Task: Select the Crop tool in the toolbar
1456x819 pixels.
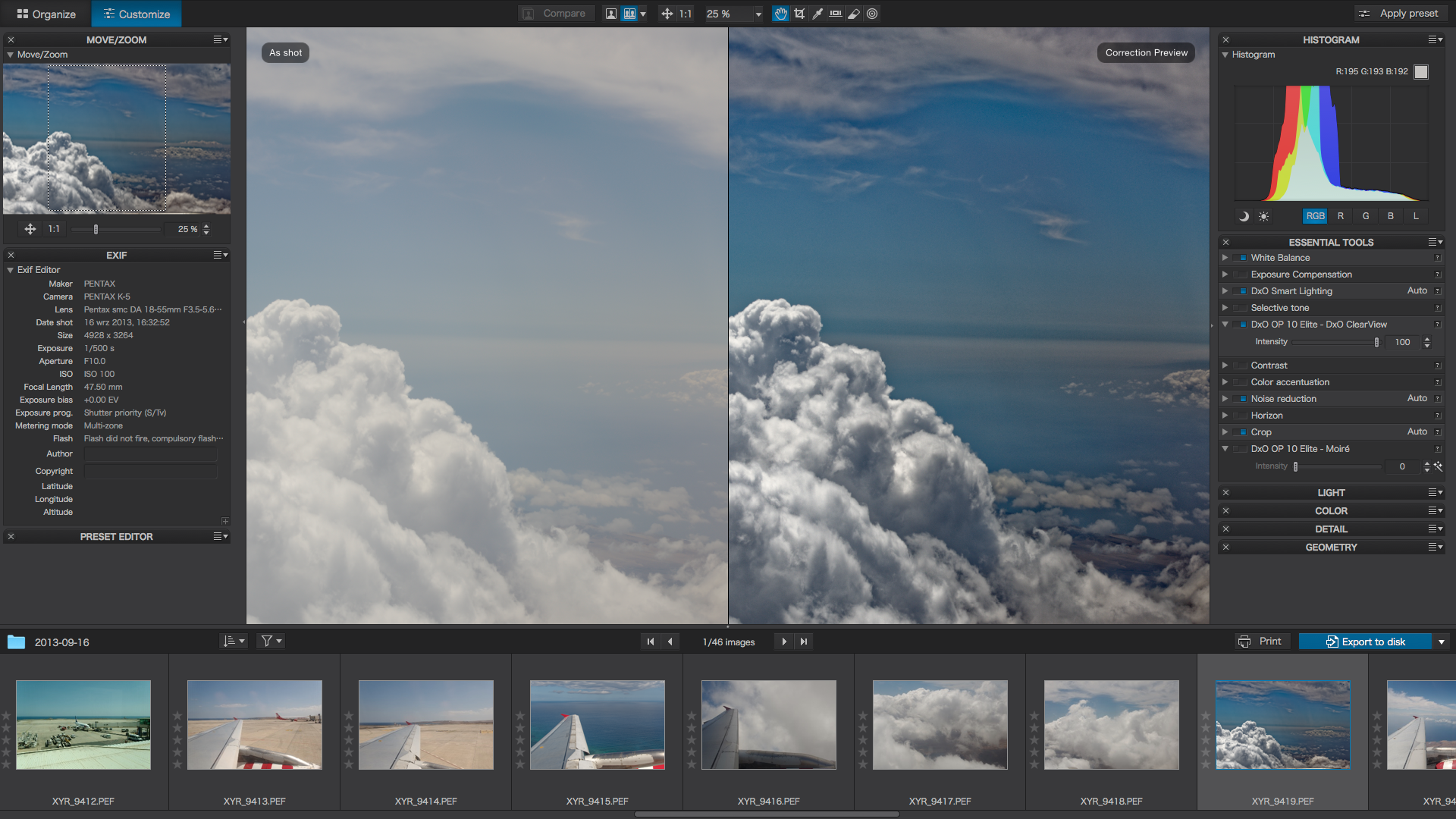Action: pos(799,14)
